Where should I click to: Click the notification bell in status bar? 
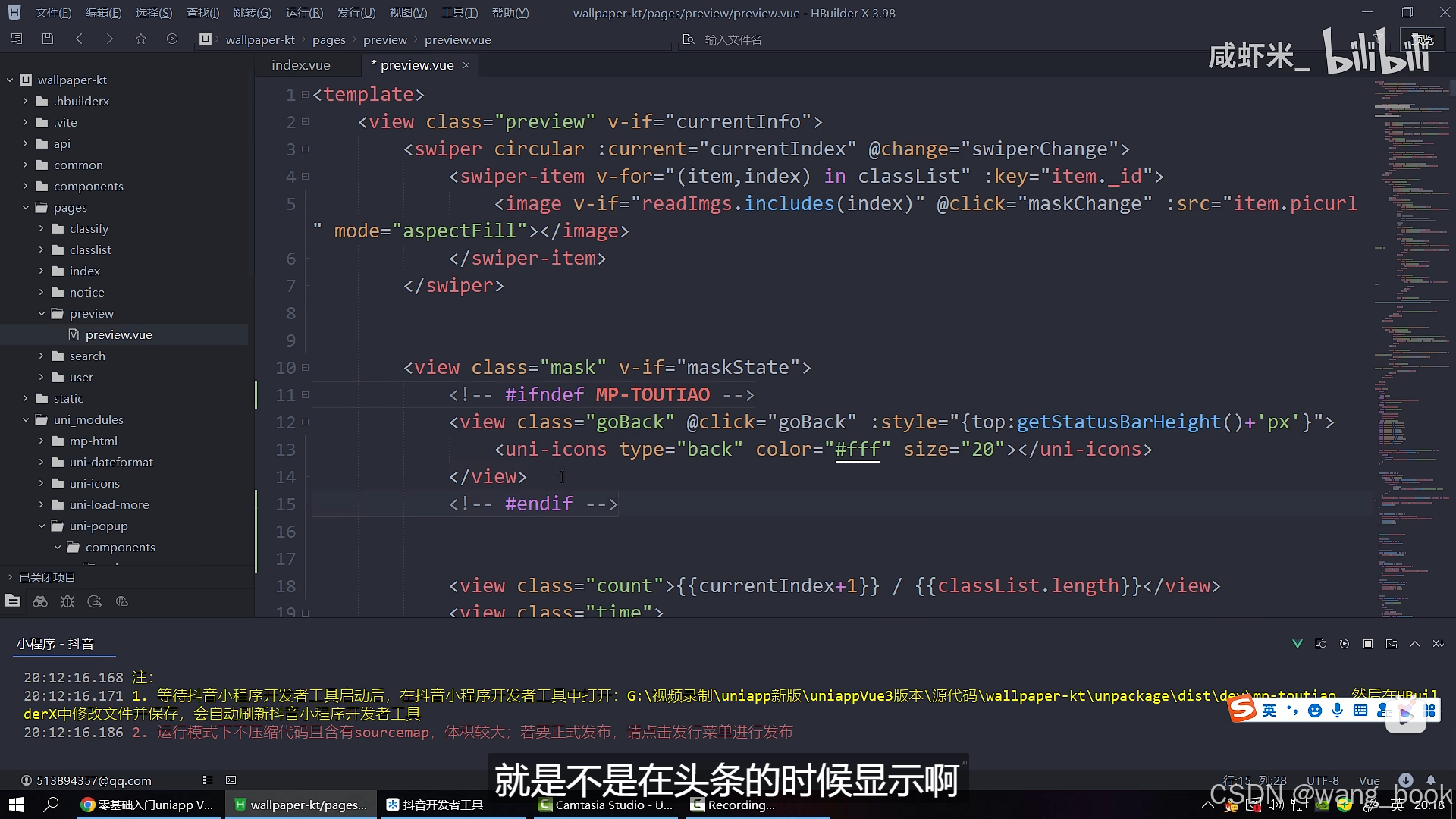[1431, 780]
